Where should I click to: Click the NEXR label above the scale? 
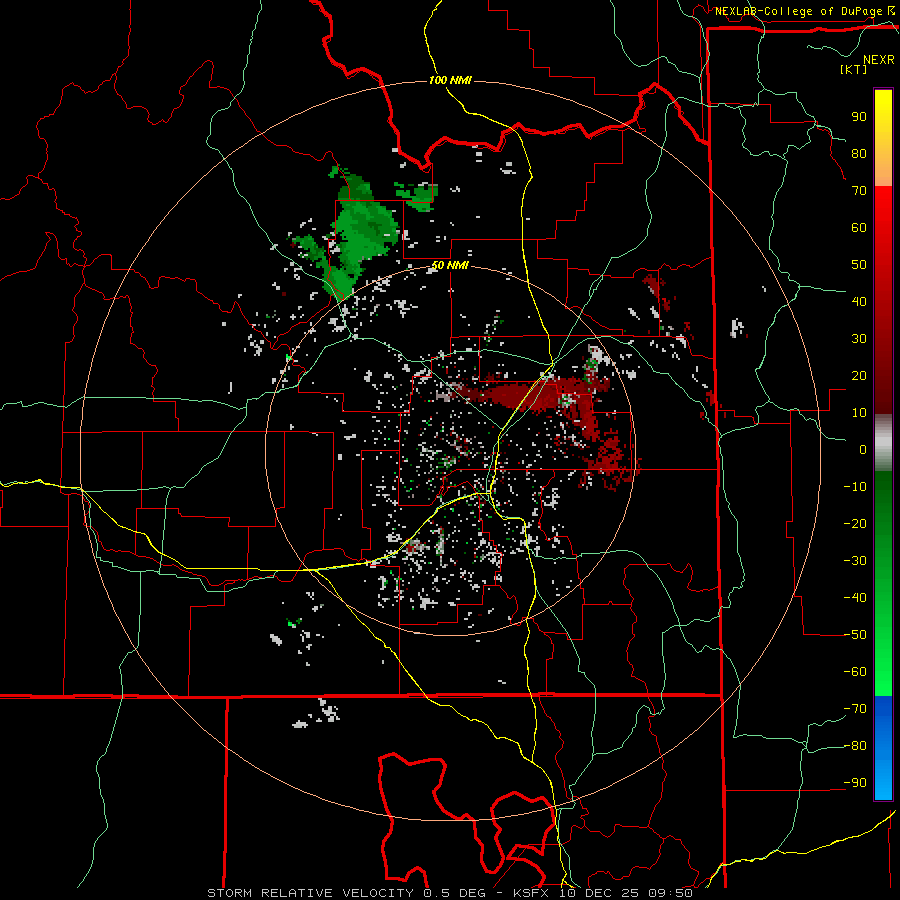point(878,60)
